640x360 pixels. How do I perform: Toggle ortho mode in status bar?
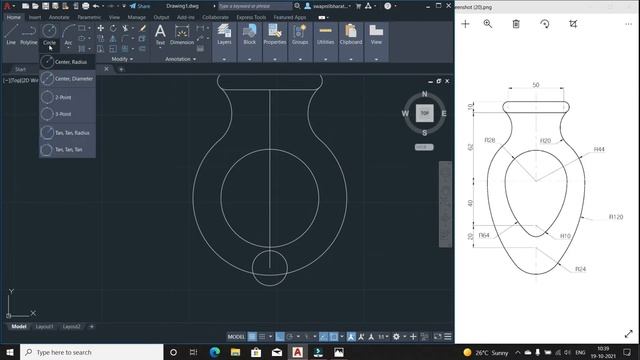[280, 337]
